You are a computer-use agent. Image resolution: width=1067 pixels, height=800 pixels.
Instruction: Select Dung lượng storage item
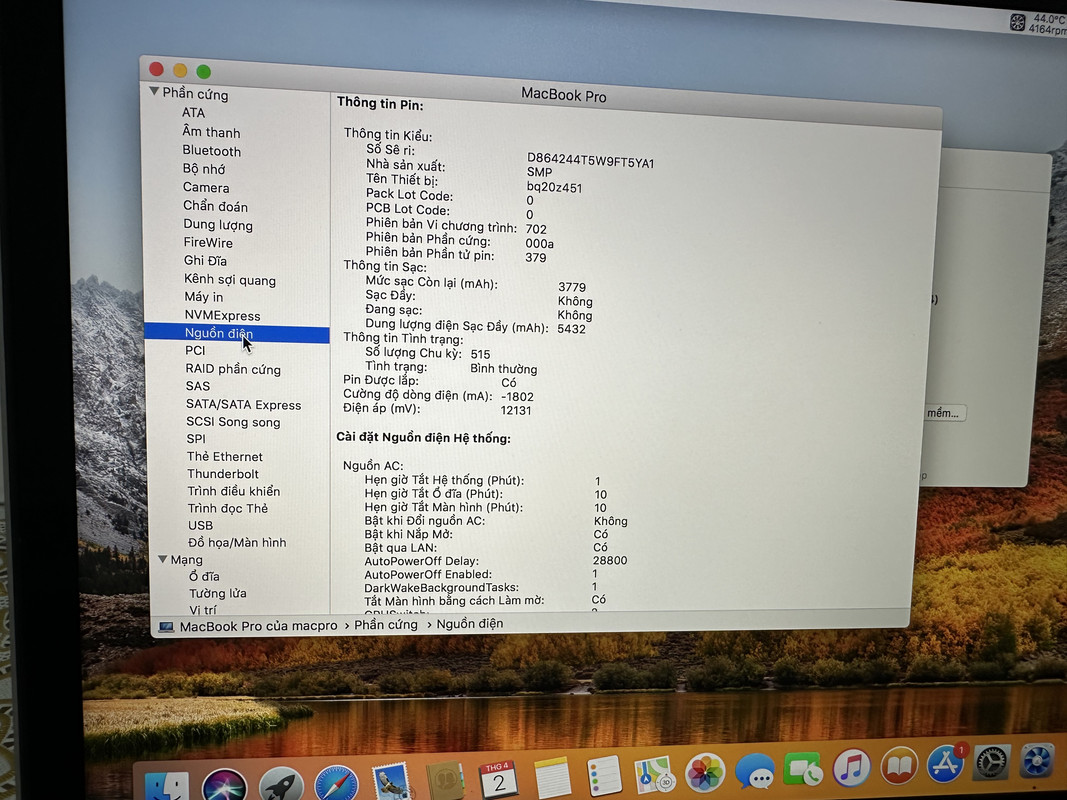click(x=218, y=225)
